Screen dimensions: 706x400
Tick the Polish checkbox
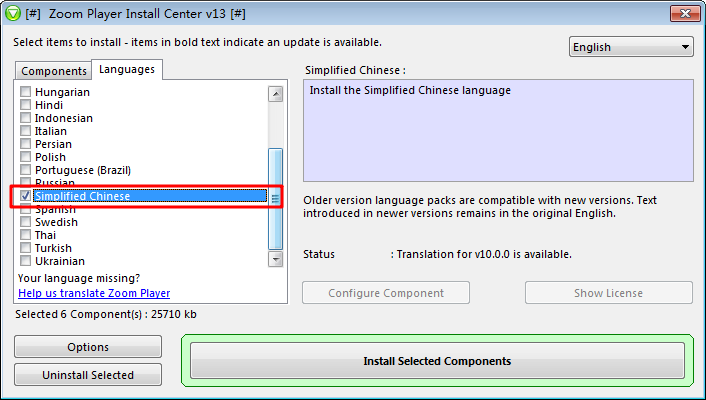click(26, 157)
